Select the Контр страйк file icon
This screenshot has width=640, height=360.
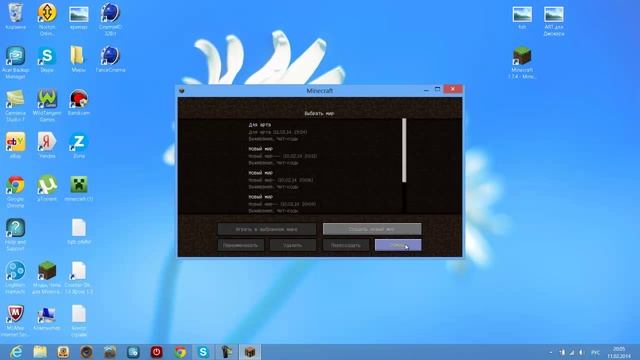79,321
